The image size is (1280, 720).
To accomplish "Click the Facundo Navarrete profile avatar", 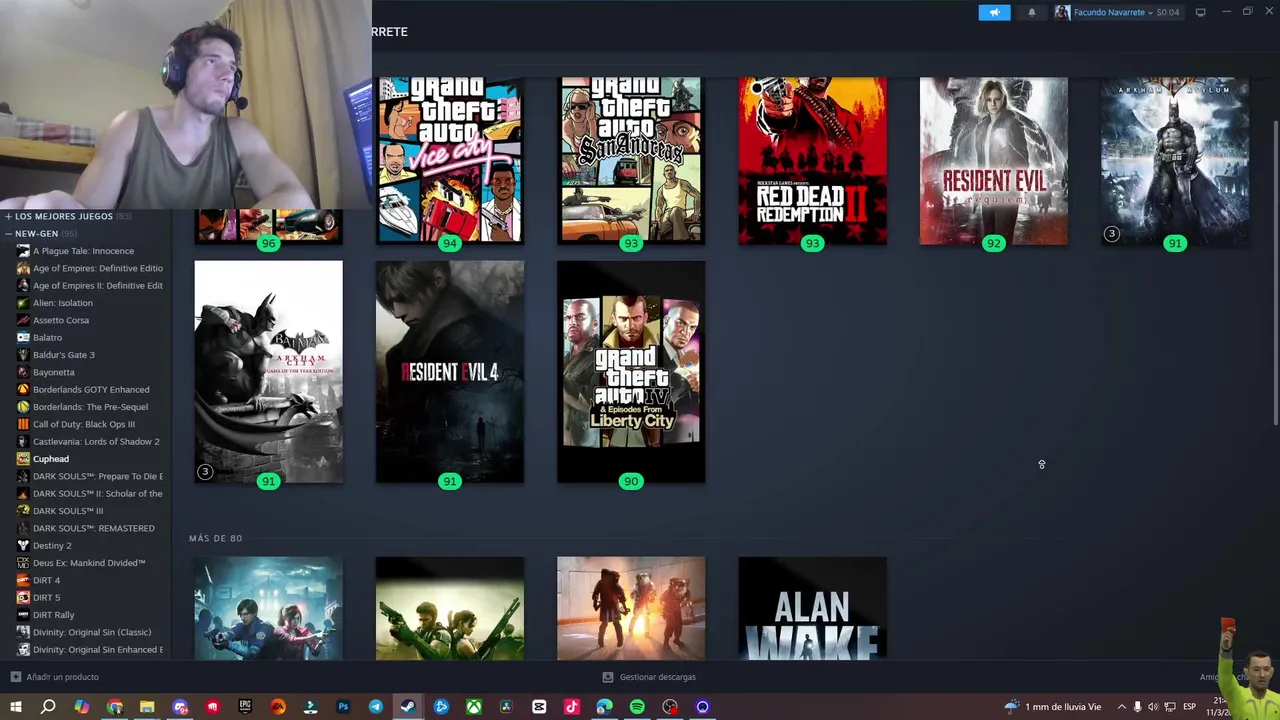I will click(1062, 12).
